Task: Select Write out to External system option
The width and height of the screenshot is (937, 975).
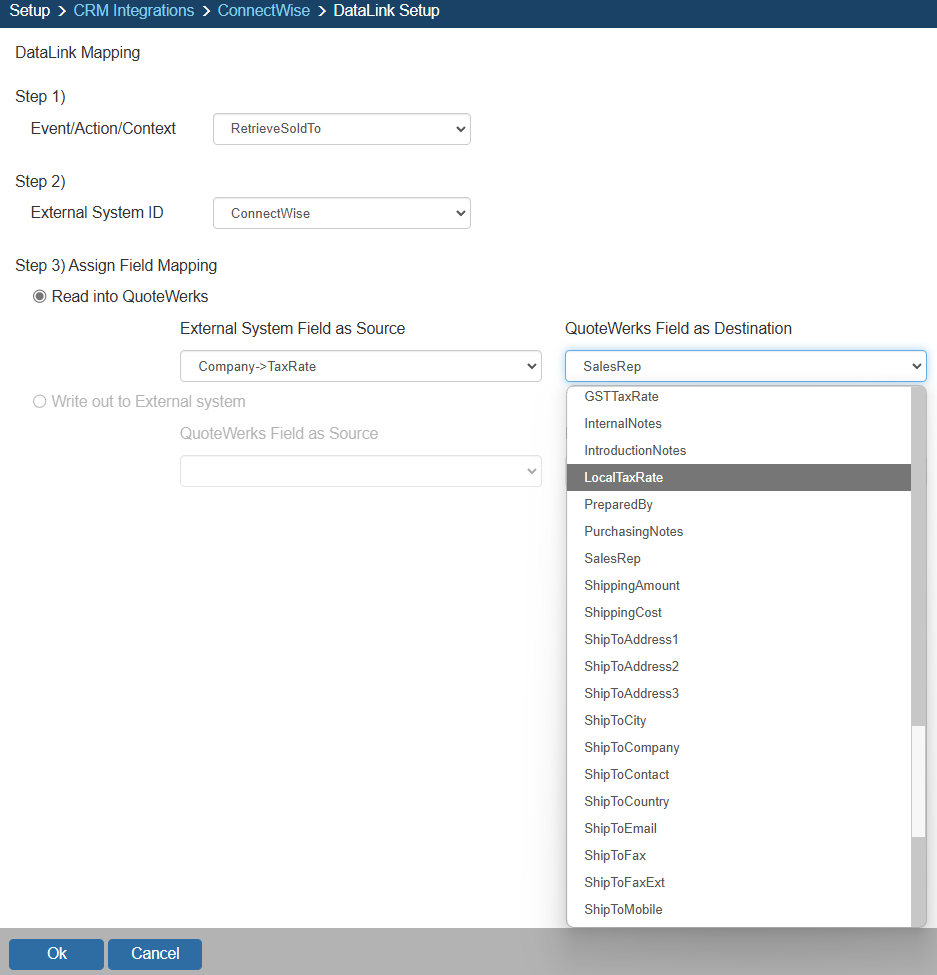Action: [x=40, y=401]
